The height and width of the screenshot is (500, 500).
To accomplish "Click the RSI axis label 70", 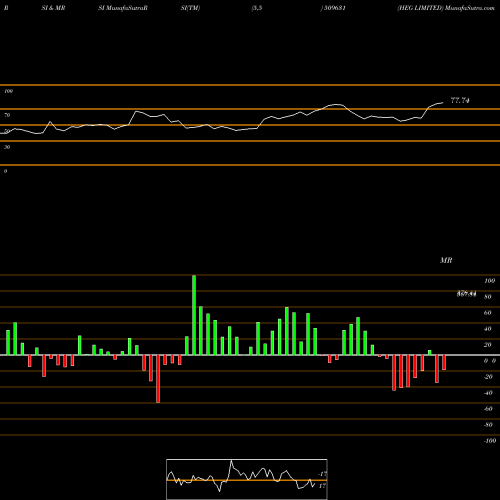I will pyautogui.click(x=7, y=115).
